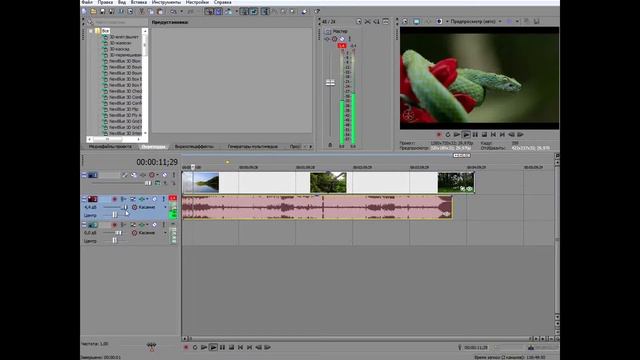Viewport: 640px width, 360px height.
Task: Open the Auto Ripple mode dropdown arrow
Action: click(236, 11)
